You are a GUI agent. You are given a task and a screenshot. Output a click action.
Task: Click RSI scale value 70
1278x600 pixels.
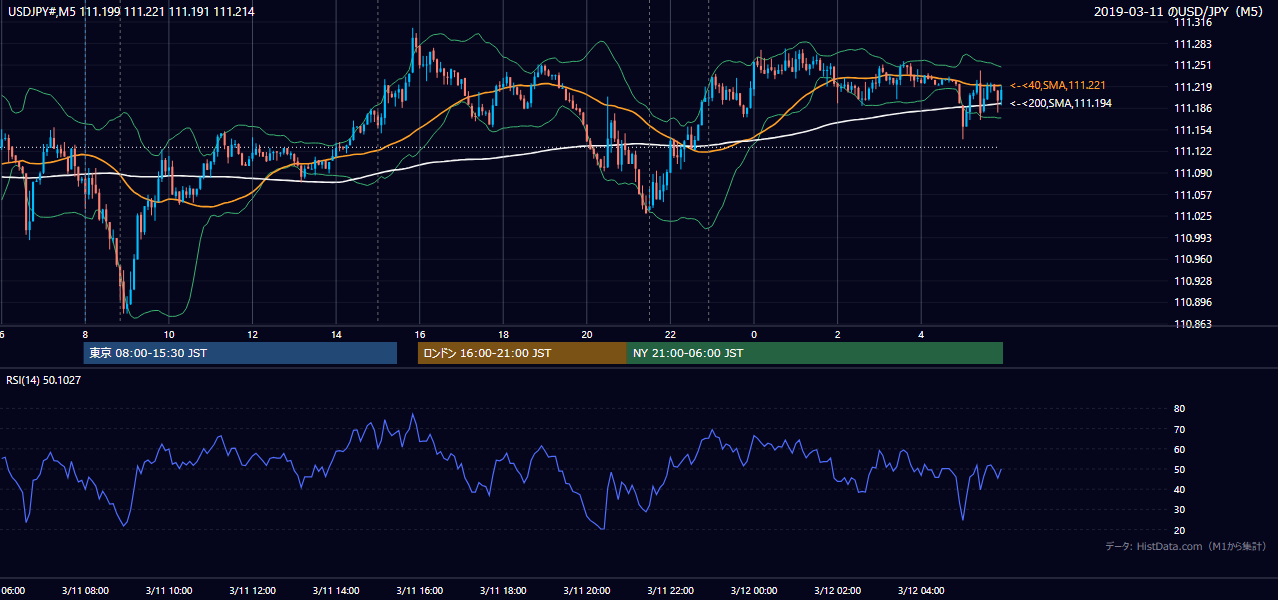1179,429
